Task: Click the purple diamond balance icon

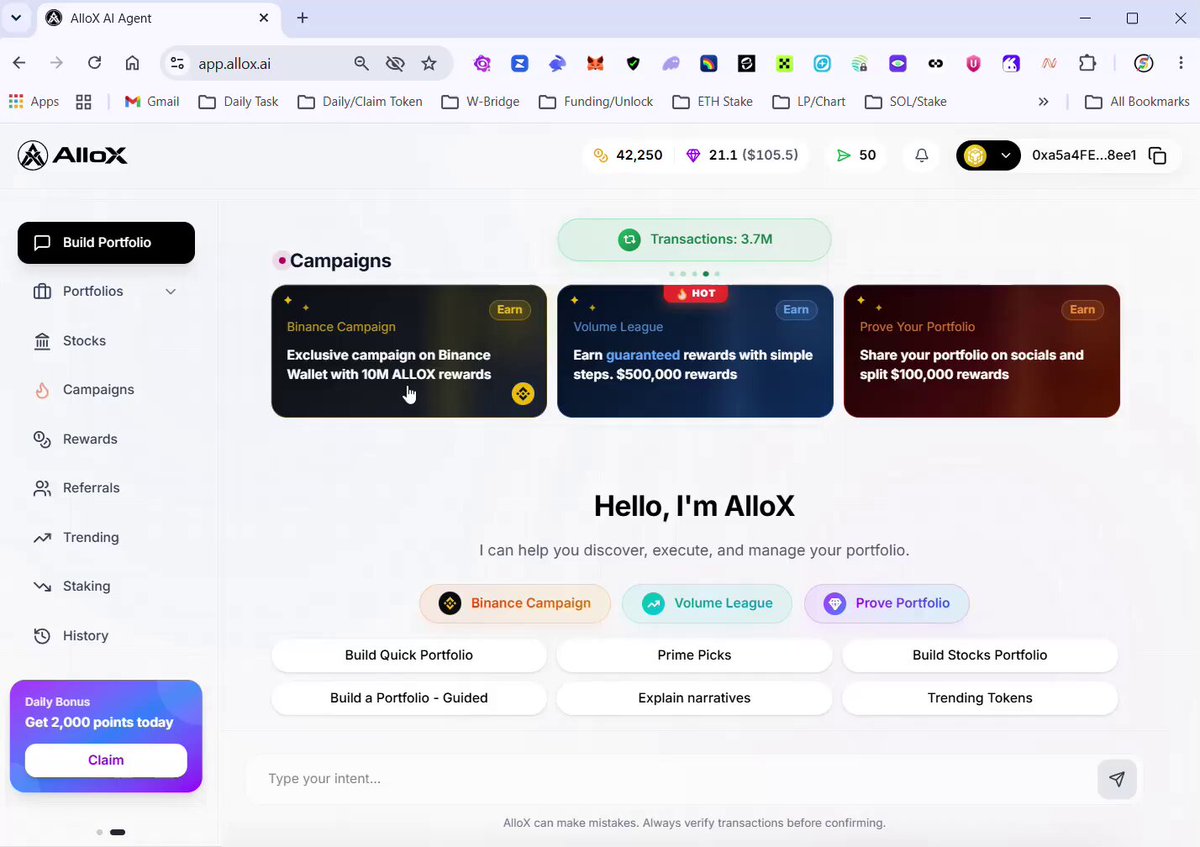Action: [694, 156]
